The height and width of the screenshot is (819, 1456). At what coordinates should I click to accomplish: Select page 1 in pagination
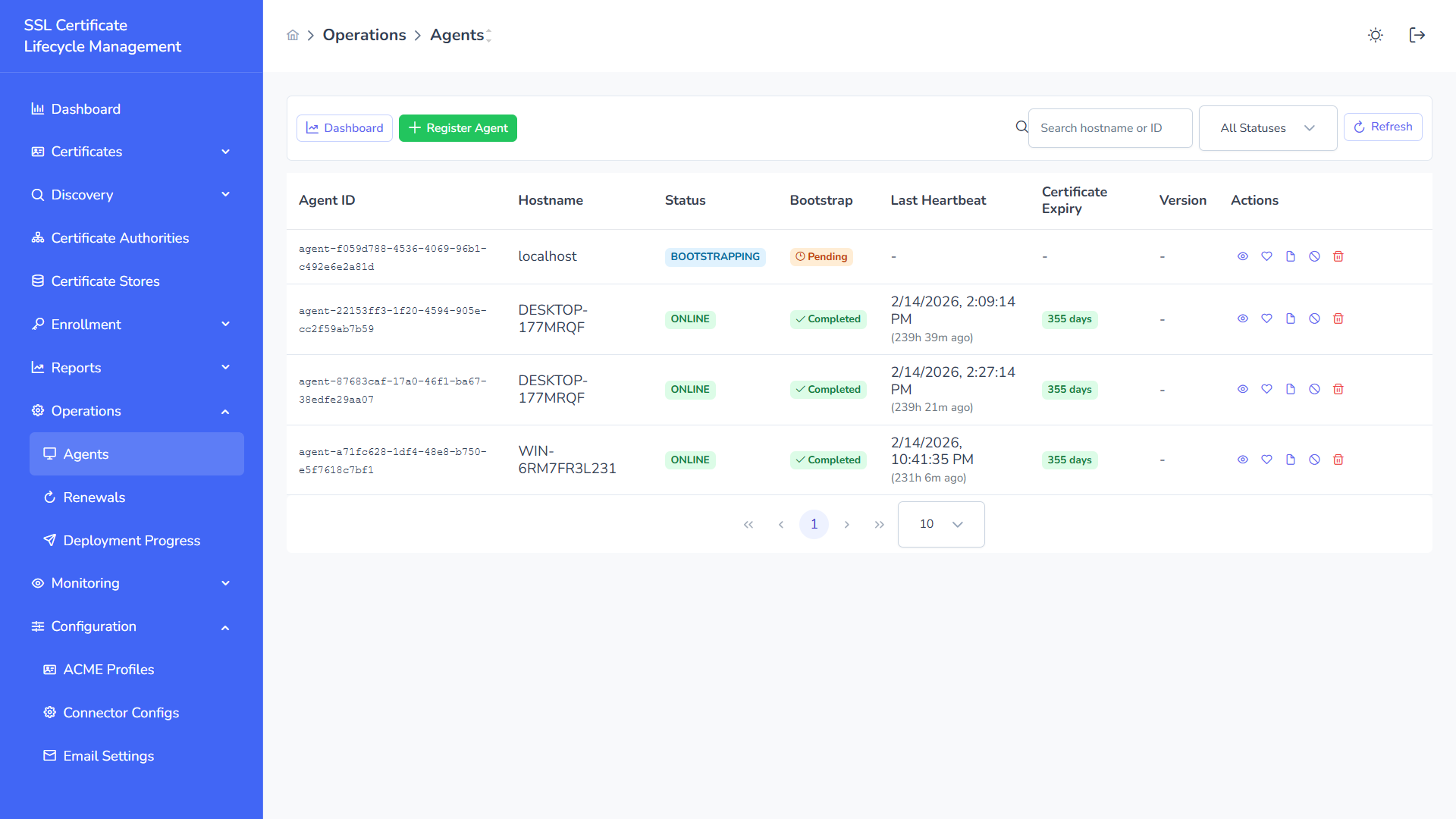[814, 524]
